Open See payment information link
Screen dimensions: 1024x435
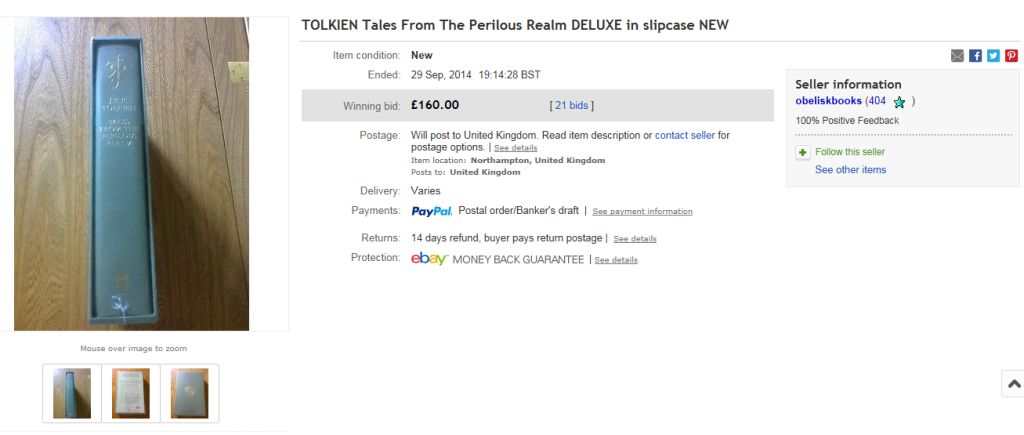click(x=642, y=212)
